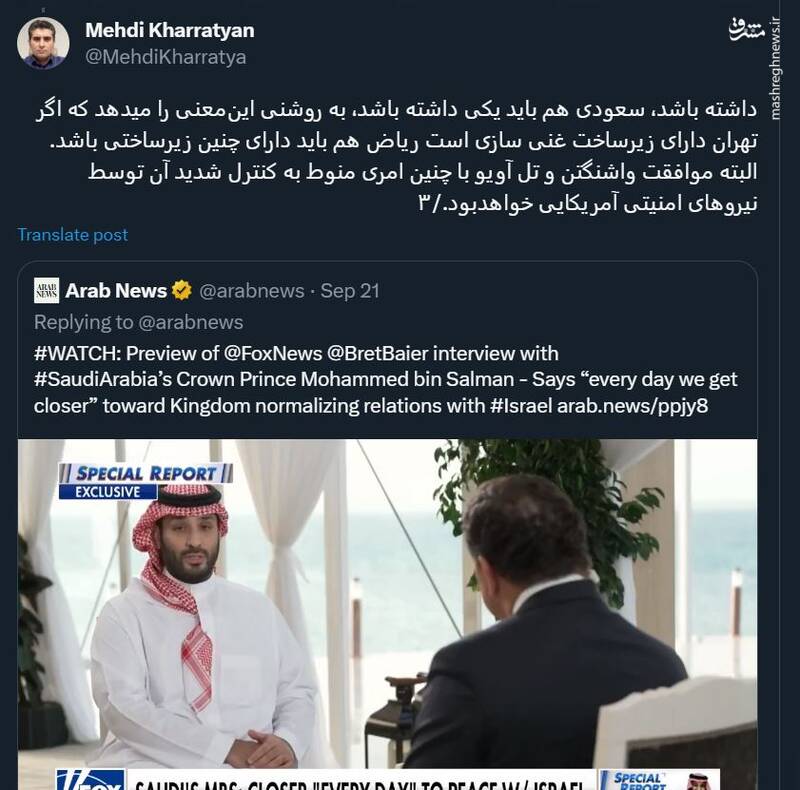
Task: Click the Arab News logo avatar
Action: click(x=45, y=291)
